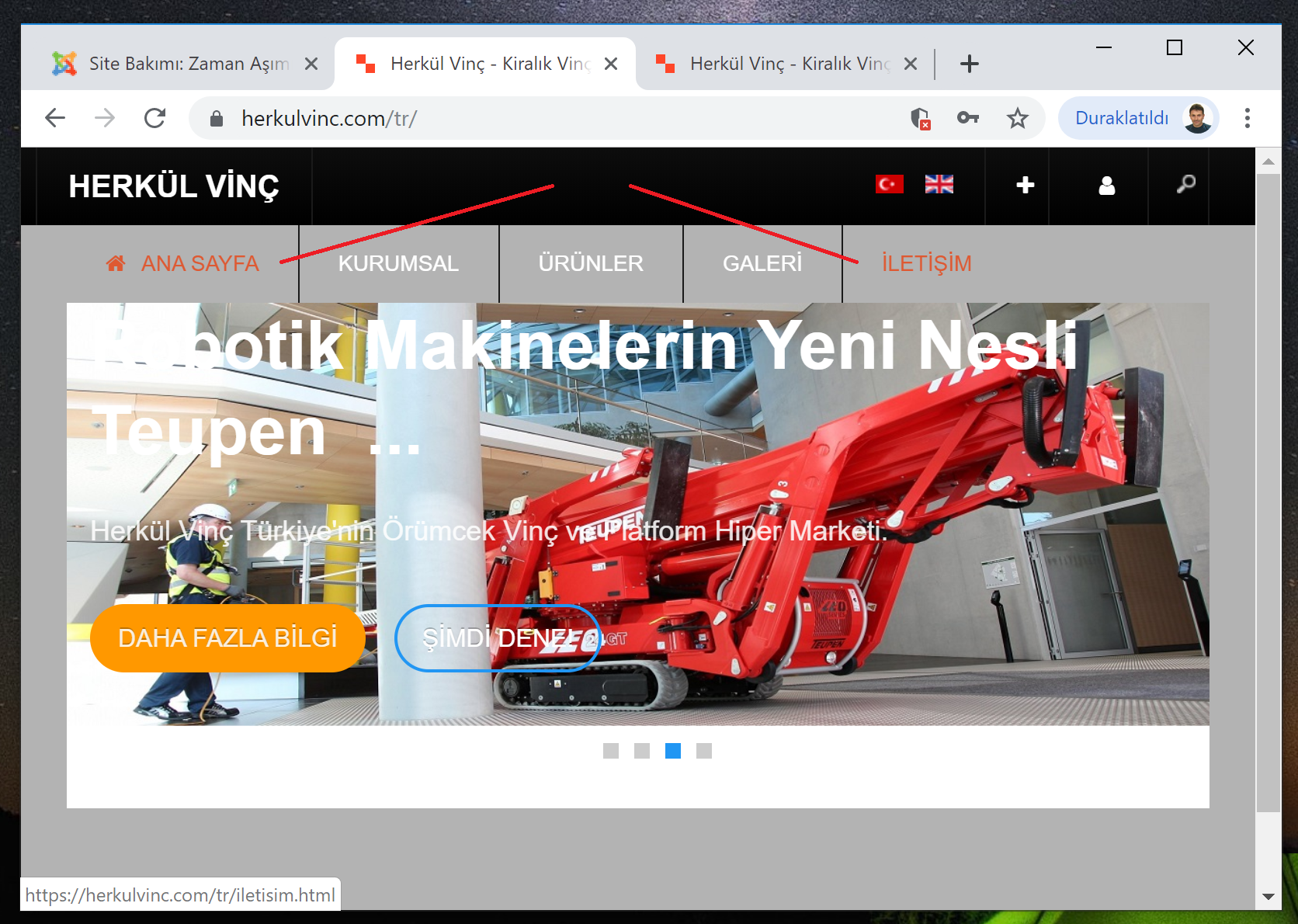The height and width of the screenshot is (924, 1298).
Task: Open the user account icon
Action: pos(1107,185)
